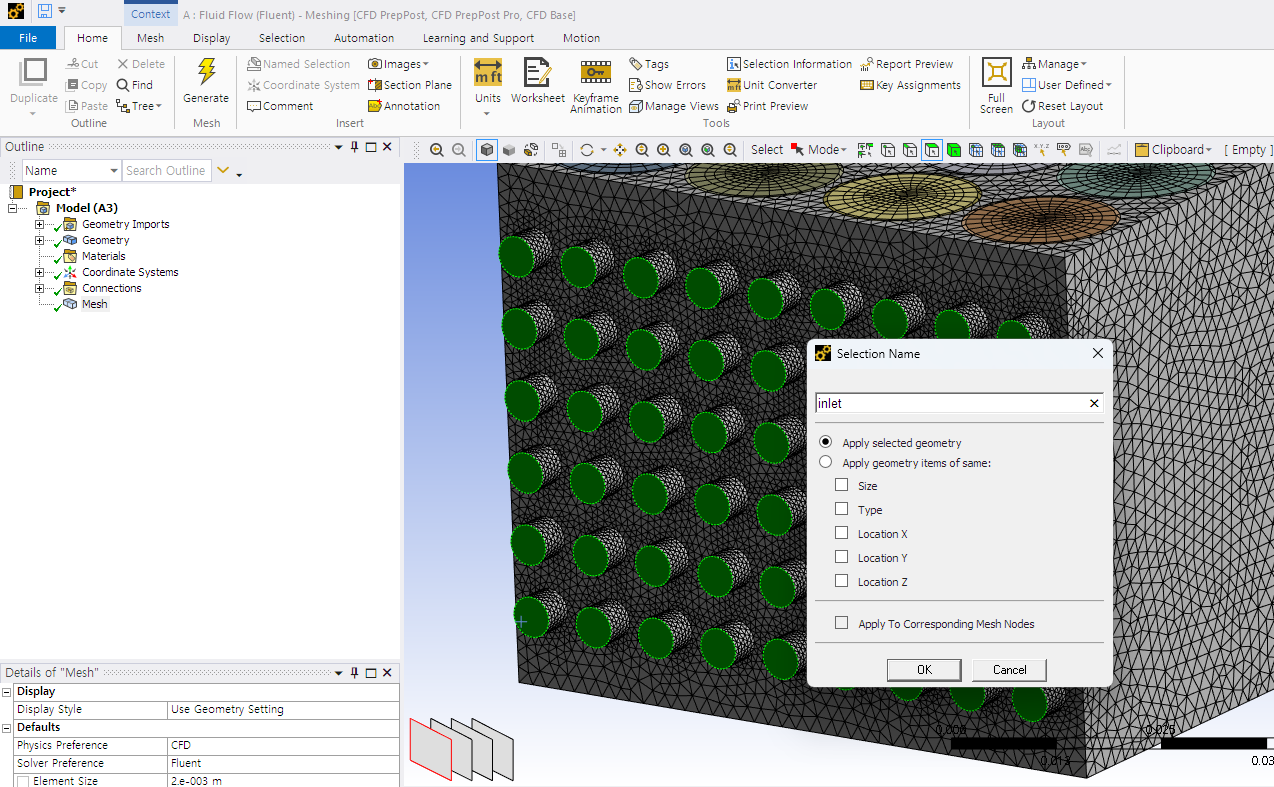Screen dimensions: 1274x787
Task: Open Tags tool
Action: [x=649, y=64]
